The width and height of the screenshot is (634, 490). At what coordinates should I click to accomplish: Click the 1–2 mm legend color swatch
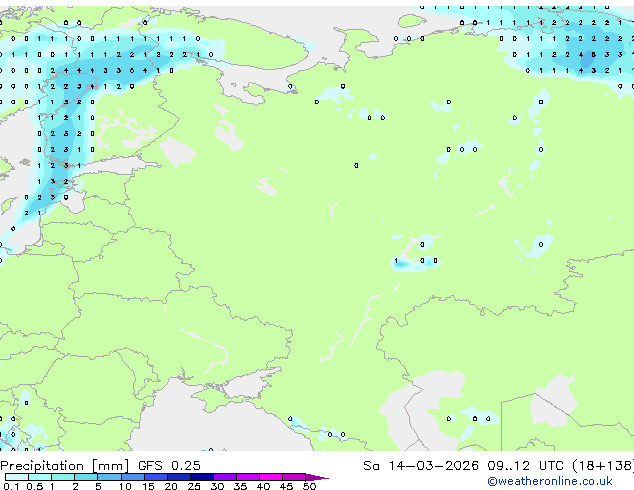pyautogui.click(x=63, y=477)
